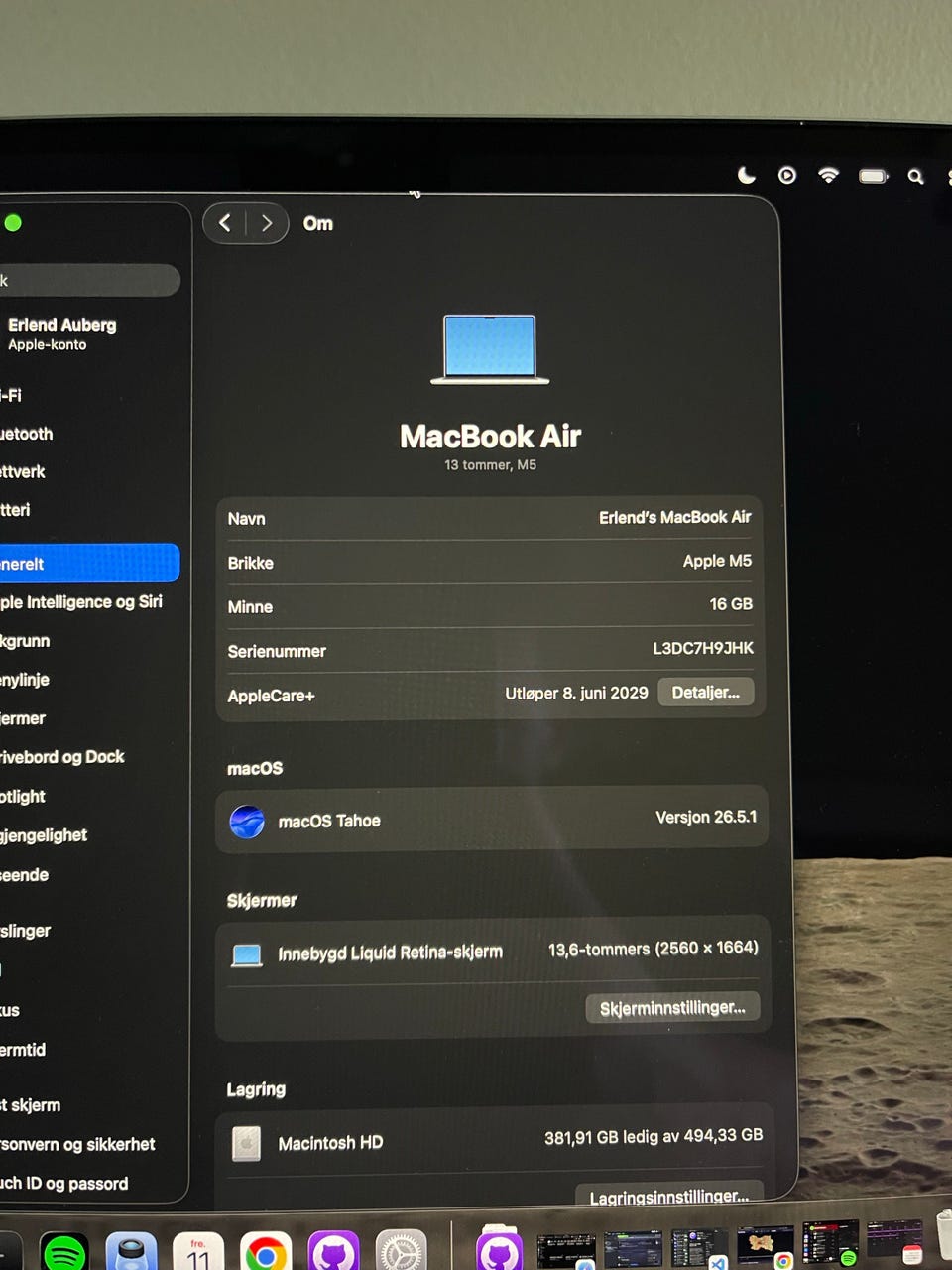Click the serial number L3DC7H9JHK
Viewport: 952px width, 1270px height.
pos(703,648)
